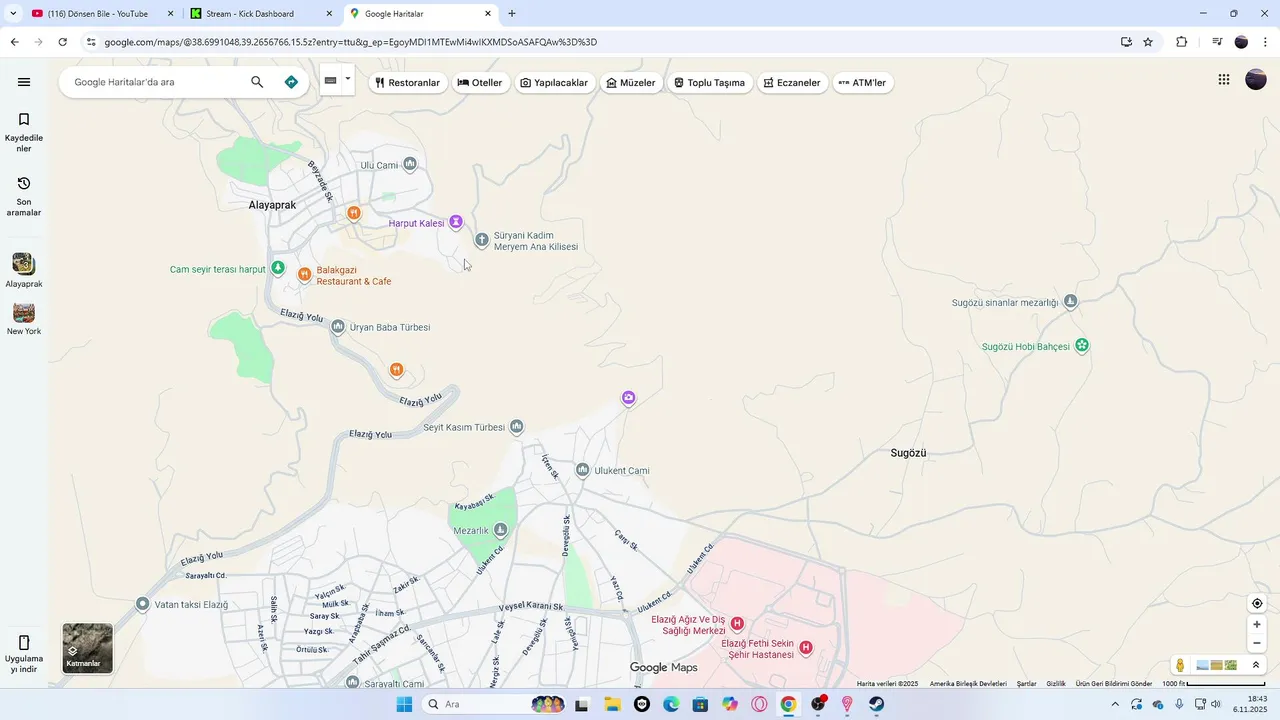1280x720 pixels.
Task: Open the Kaydedilenler saved places panel
Action: click(24, 132)
